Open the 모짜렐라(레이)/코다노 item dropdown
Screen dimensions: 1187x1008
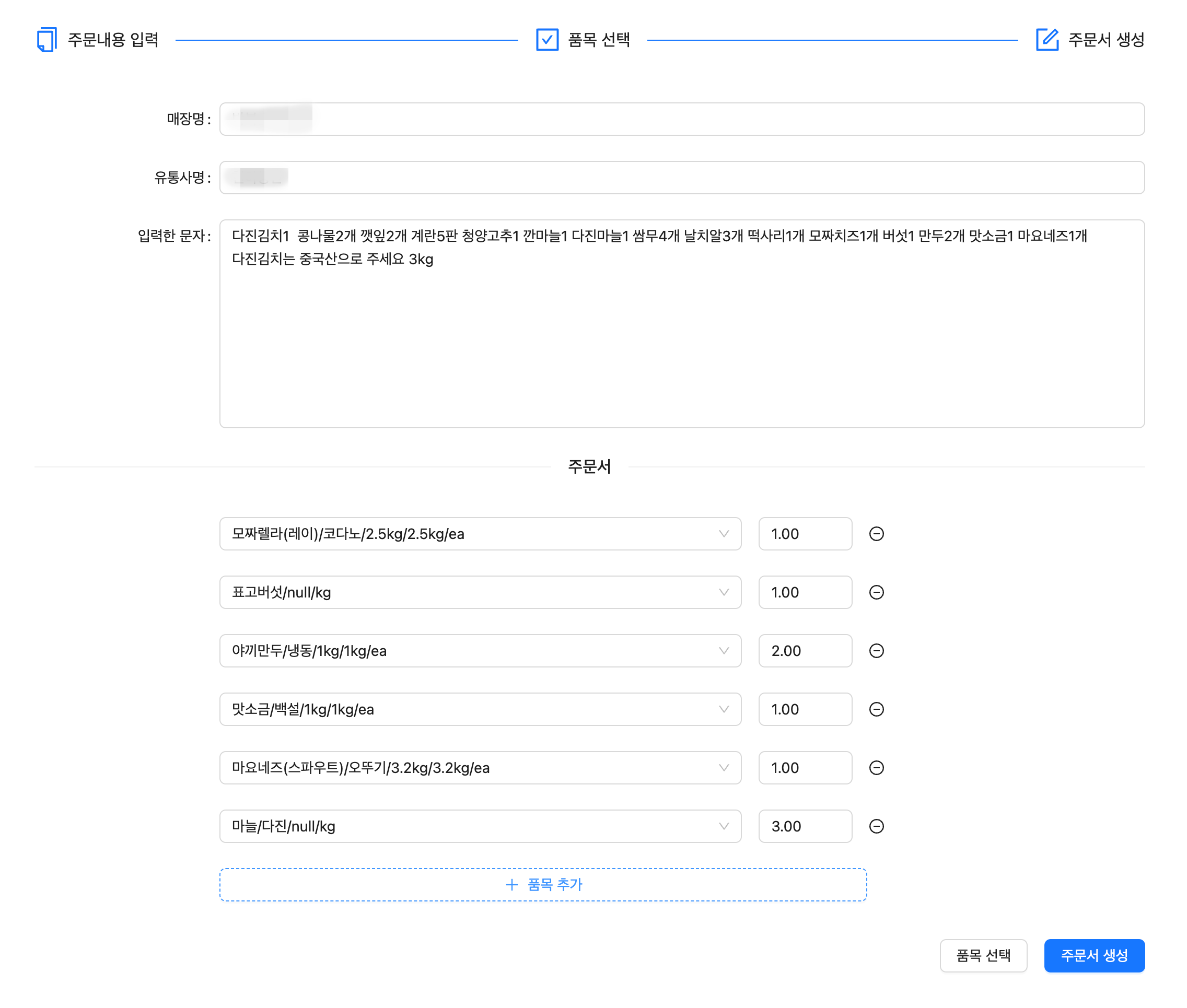[480, 534]
